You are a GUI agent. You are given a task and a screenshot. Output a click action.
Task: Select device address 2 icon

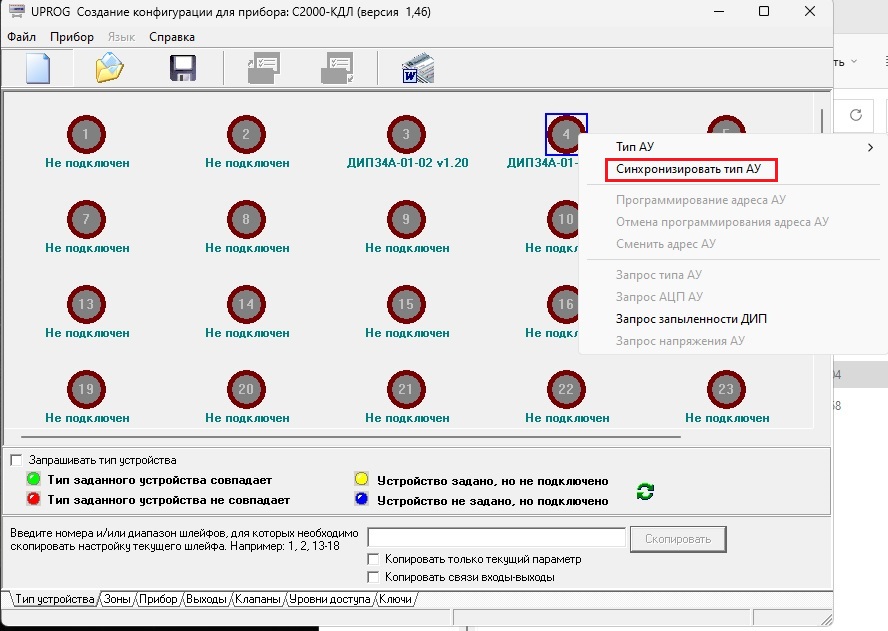tap(246, 134)
